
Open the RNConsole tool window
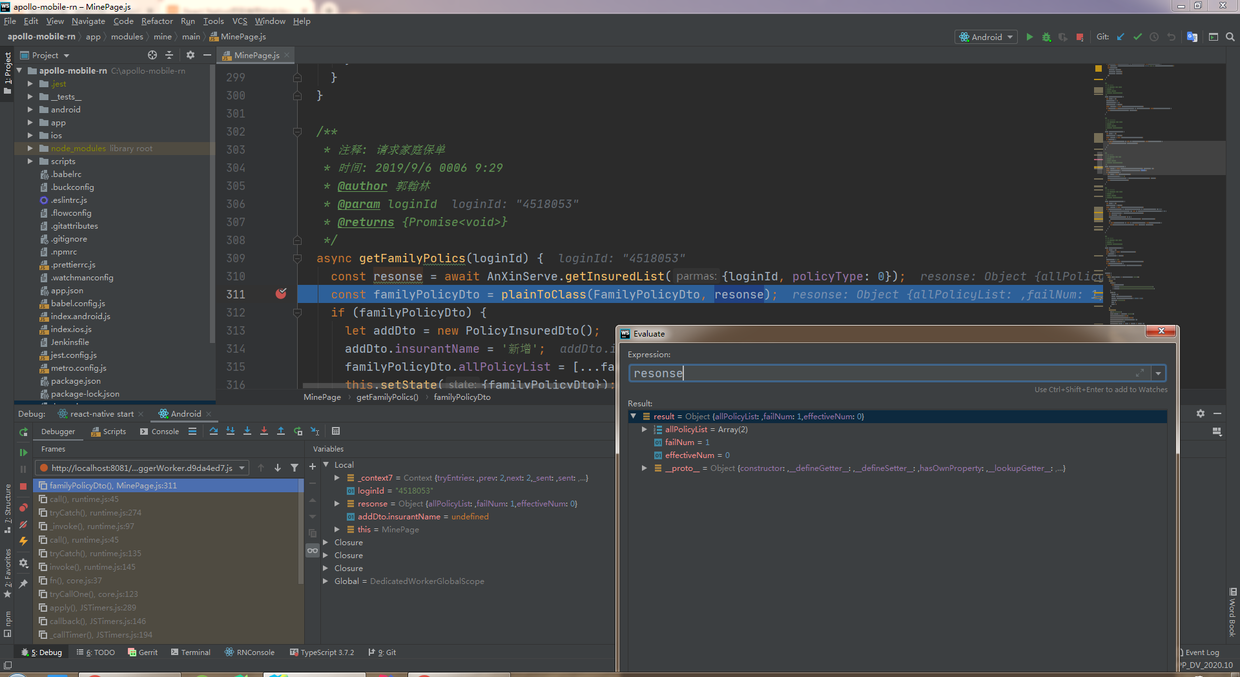tap(249, 652)
